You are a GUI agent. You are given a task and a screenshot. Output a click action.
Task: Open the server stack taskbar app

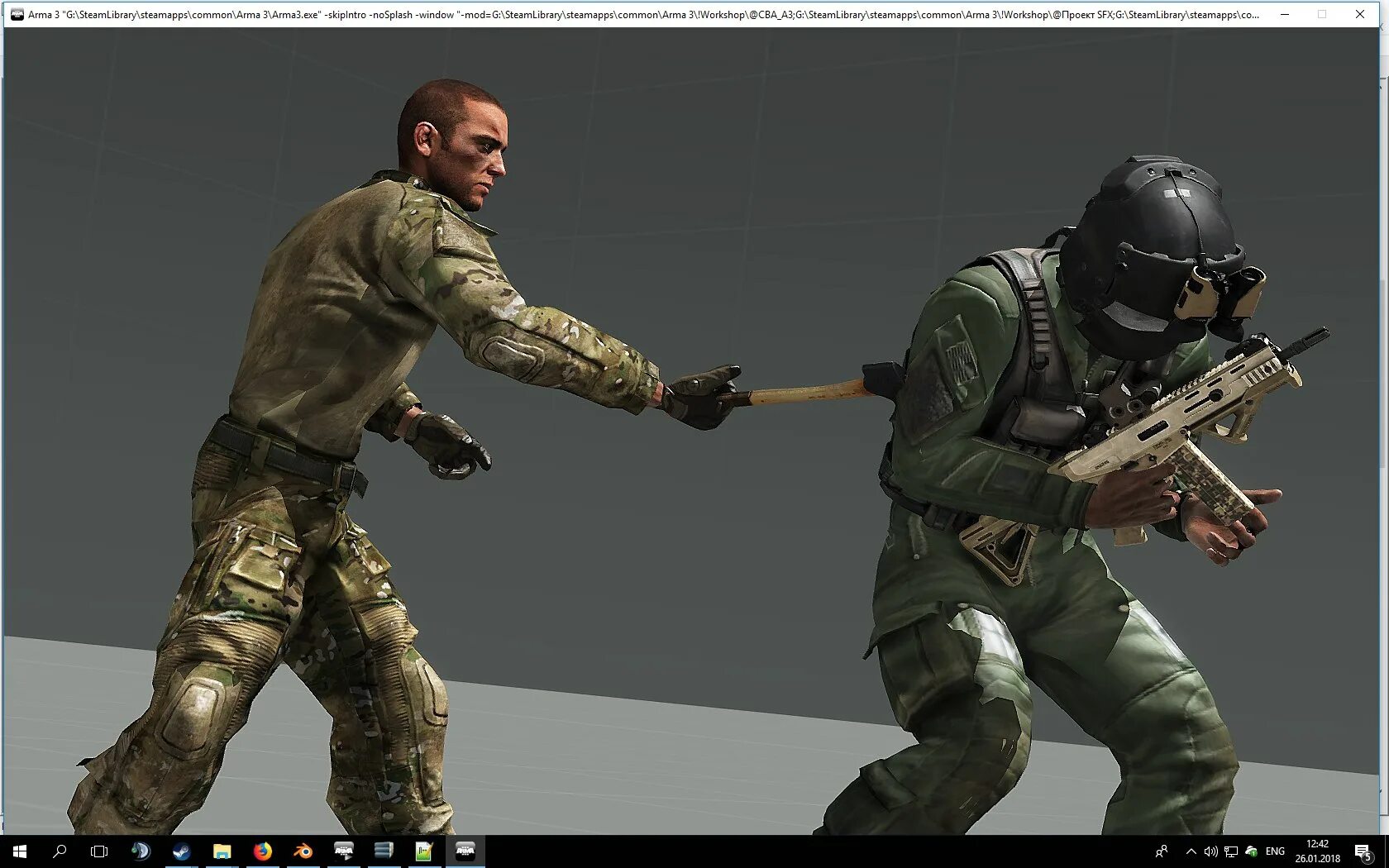384,851
